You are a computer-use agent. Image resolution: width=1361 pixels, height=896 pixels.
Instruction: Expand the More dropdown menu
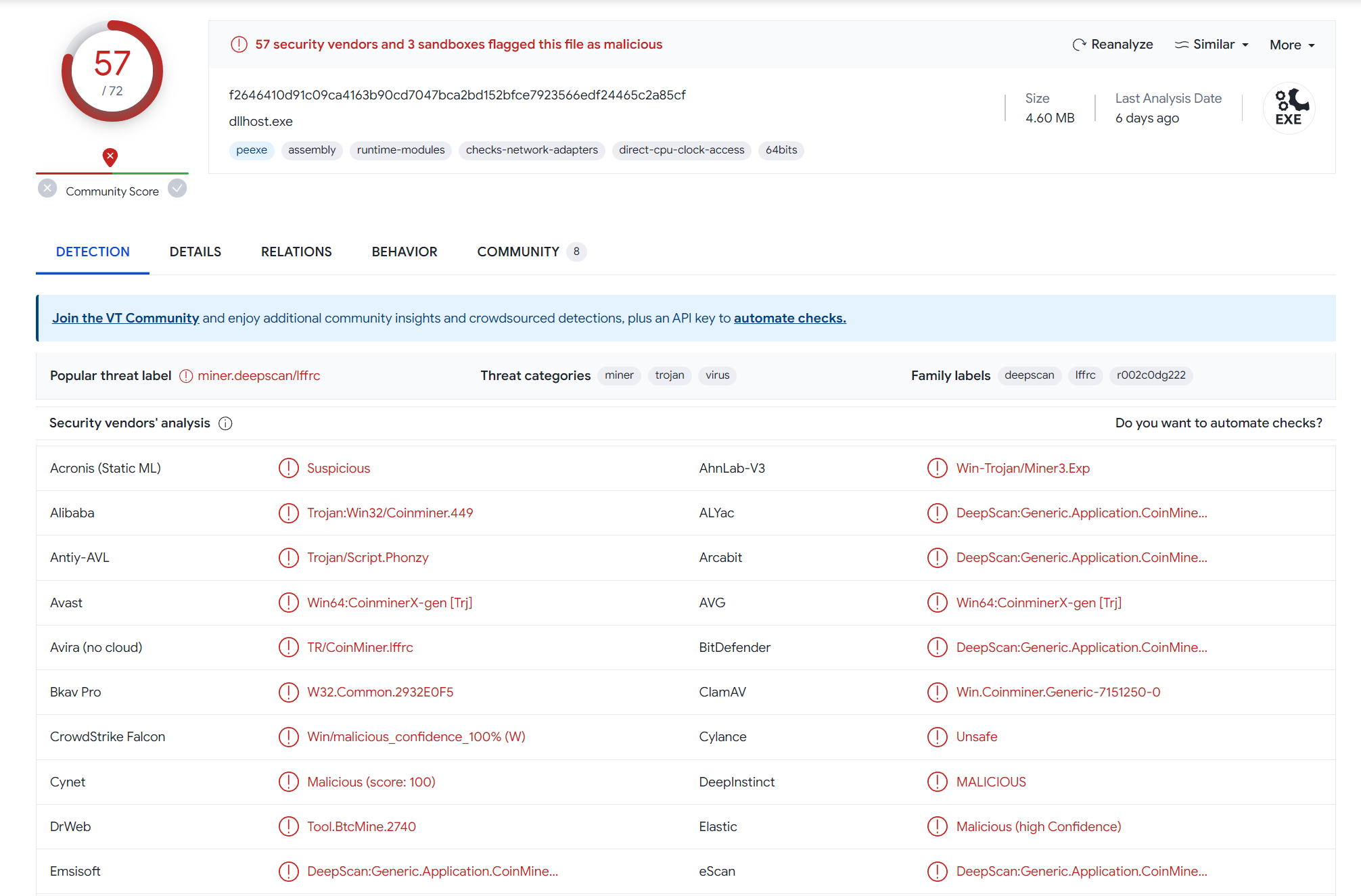coord(1292,45)
